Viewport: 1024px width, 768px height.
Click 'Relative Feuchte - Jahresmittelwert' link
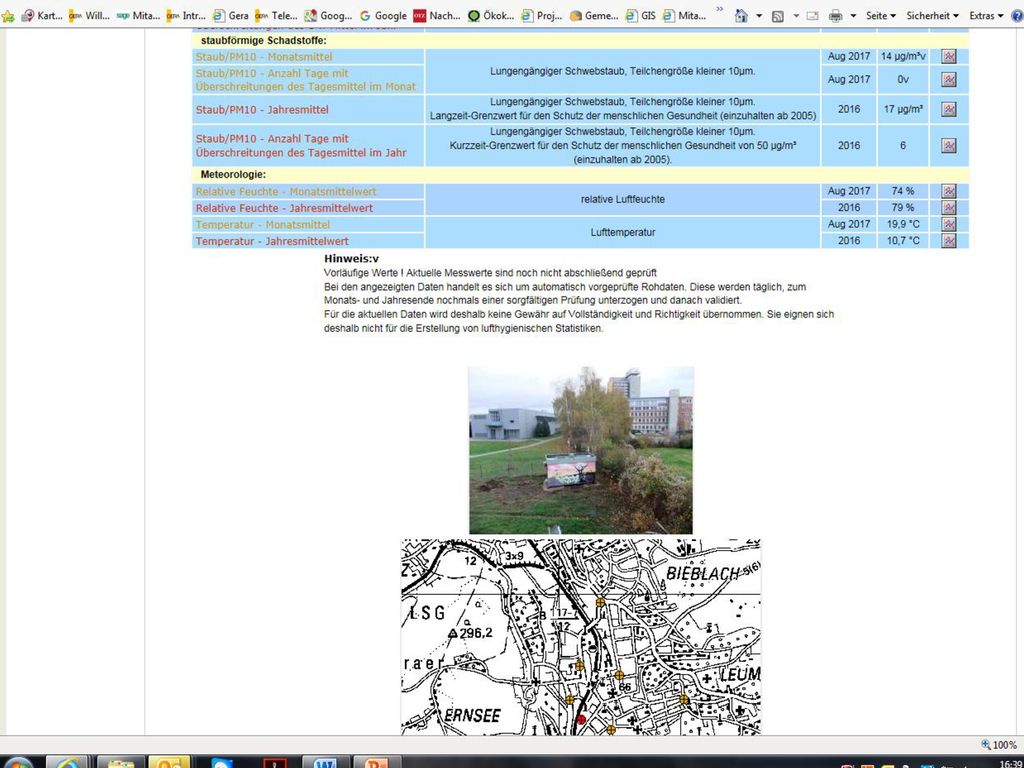pos(284,208)
